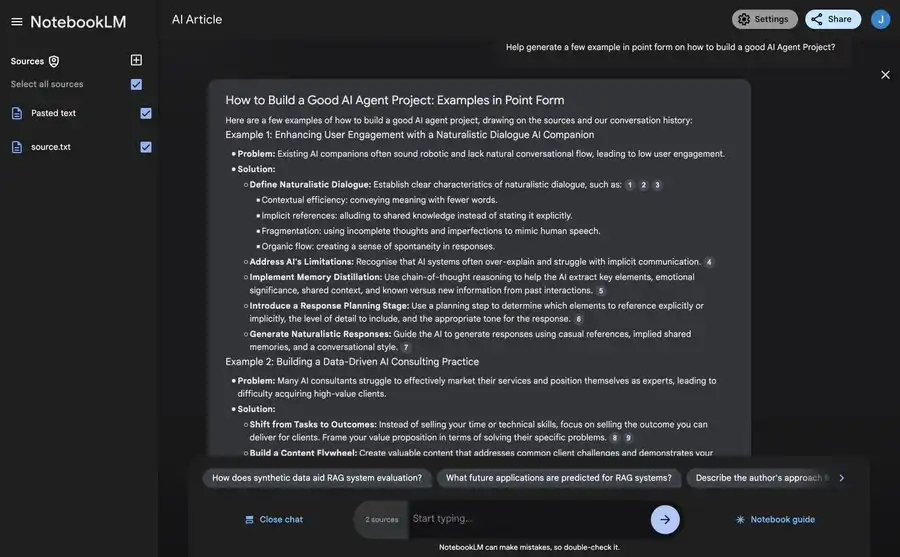Click Close chat
The image size is (900, 557).
pyautogui.click(x=274, y=520)
